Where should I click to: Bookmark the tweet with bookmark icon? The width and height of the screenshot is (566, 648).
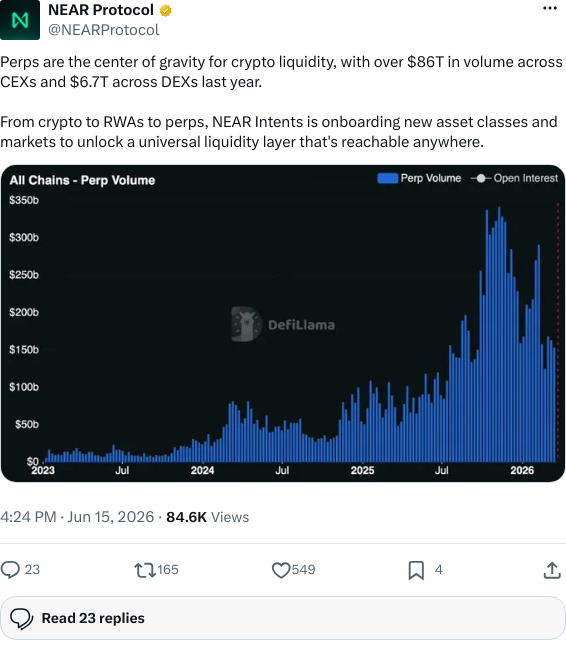(416, 570)
